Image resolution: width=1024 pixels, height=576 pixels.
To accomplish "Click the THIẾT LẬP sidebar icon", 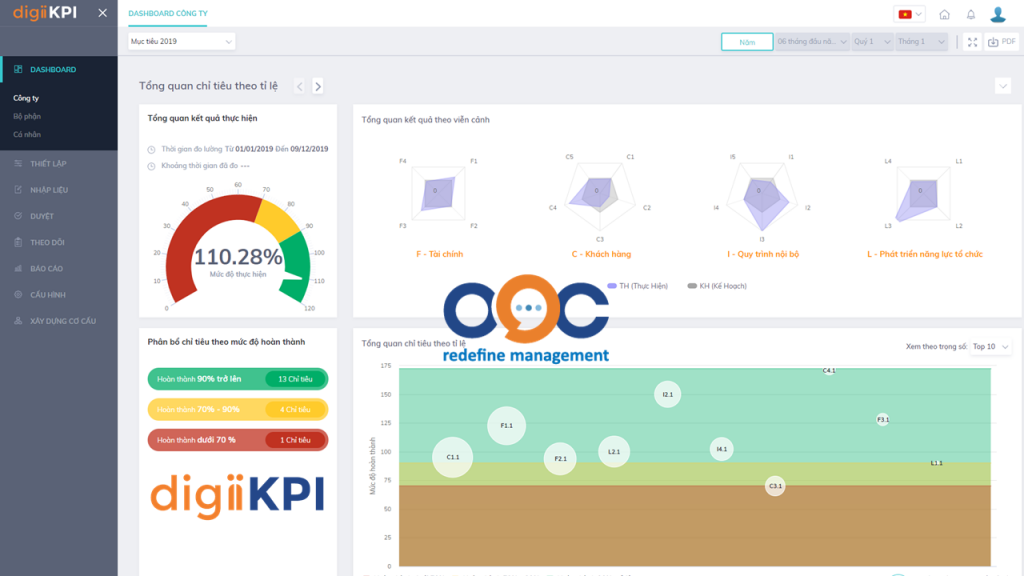I will tap(18, 163).
